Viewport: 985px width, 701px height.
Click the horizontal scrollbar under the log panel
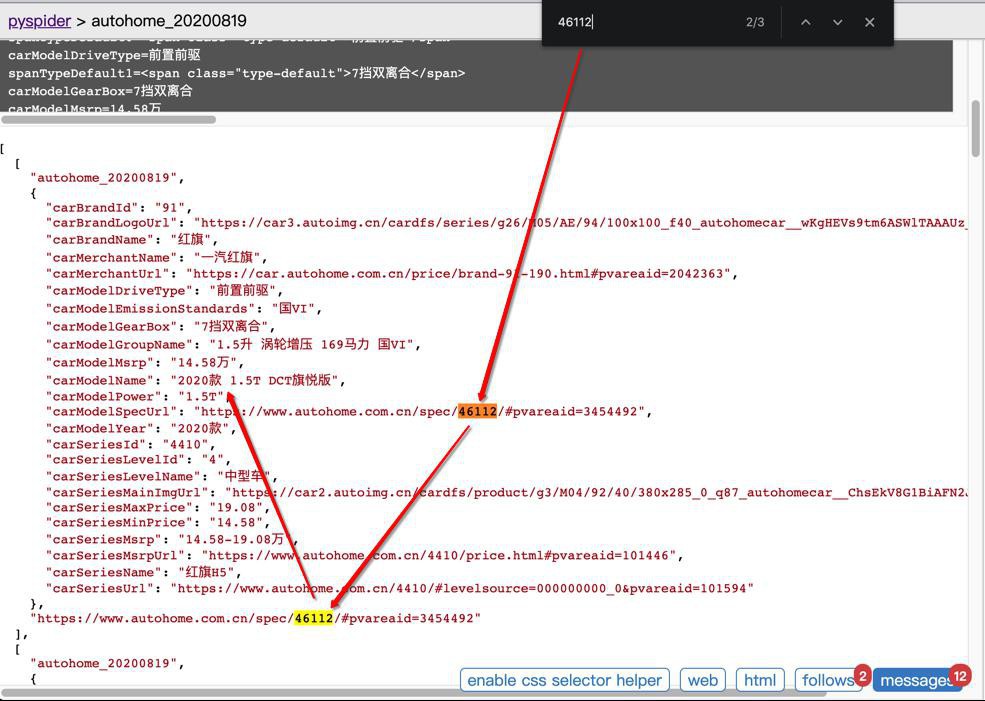pos(109,119)
